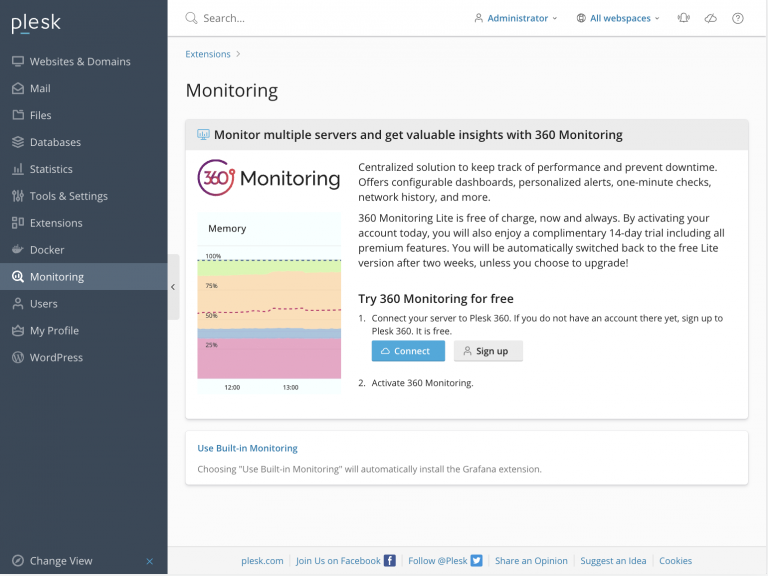This screenshot has height=576, width=768.
Task: Click the Docker whale icon
Action: coord(18,249)
